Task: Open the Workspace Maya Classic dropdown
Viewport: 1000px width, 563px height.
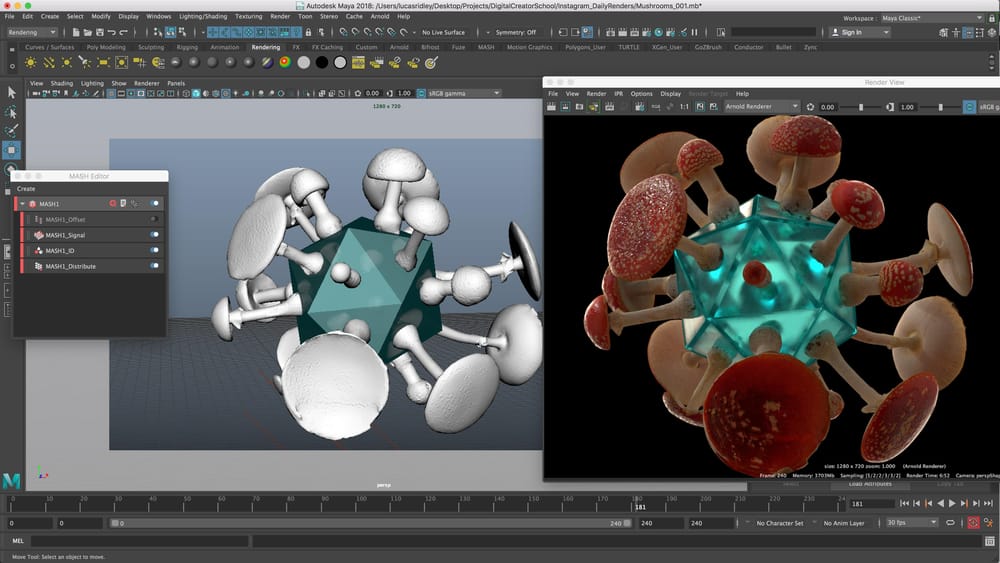Action: coord(932,18)
